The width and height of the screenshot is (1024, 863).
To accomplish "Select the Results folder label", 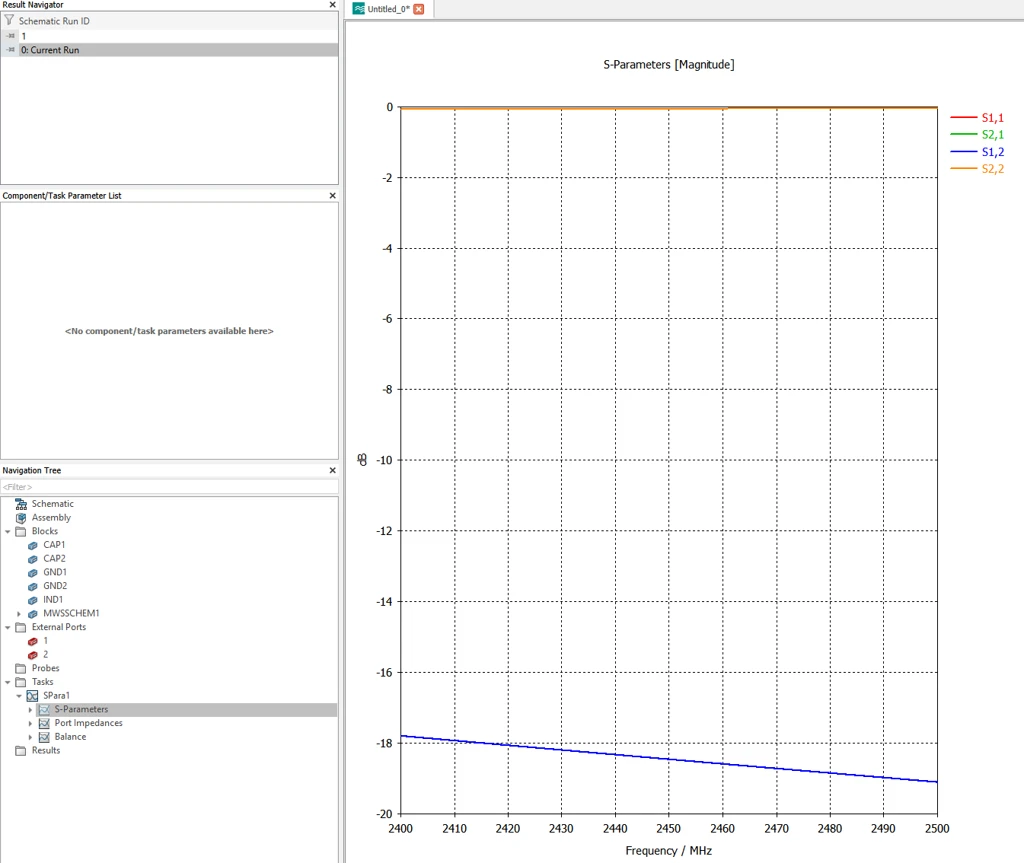I will pos(46,751).
